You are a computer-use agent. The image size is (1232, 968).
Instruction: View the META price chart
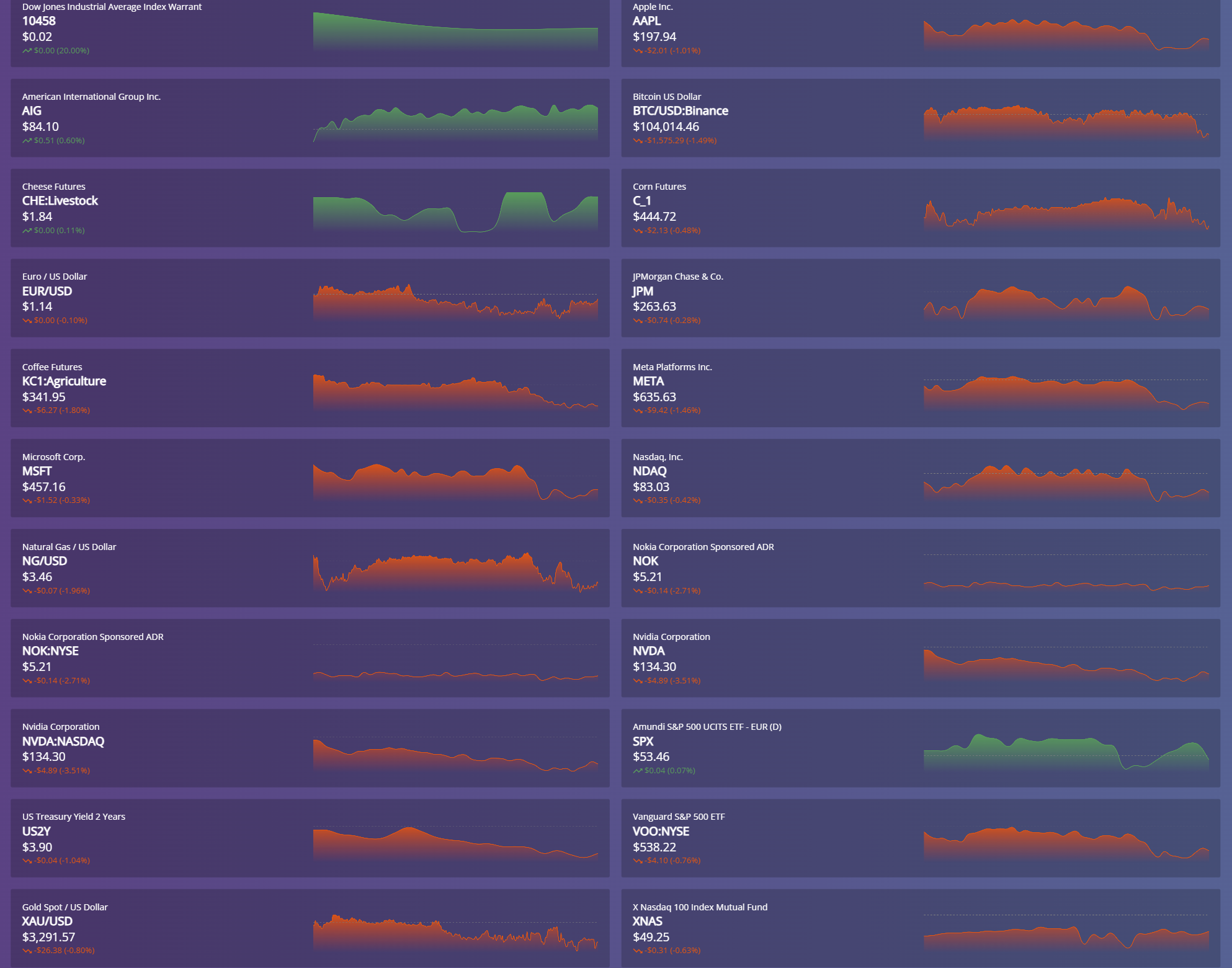1066,393
